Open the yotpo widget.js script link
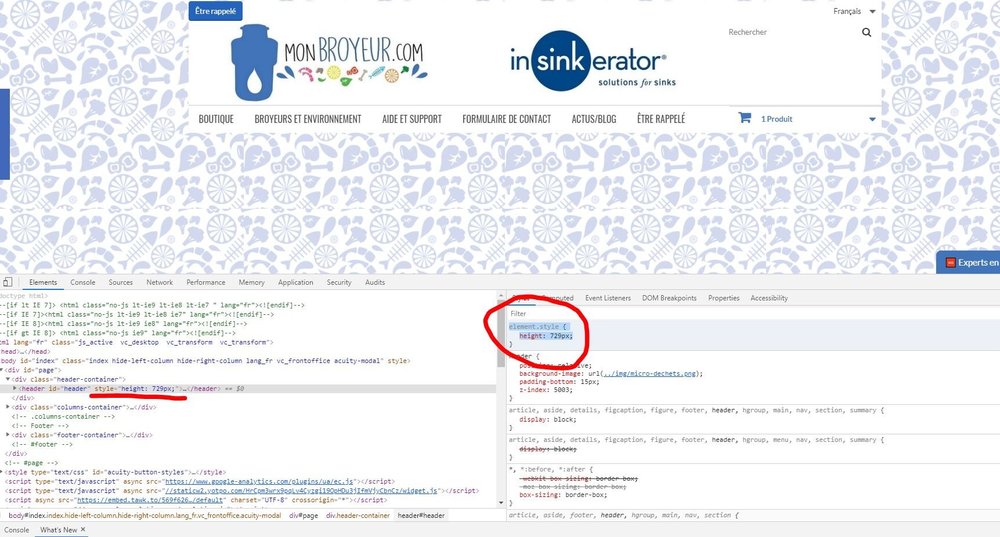The width and height of the screenshot is (1000, 537). tap(301, 490)
